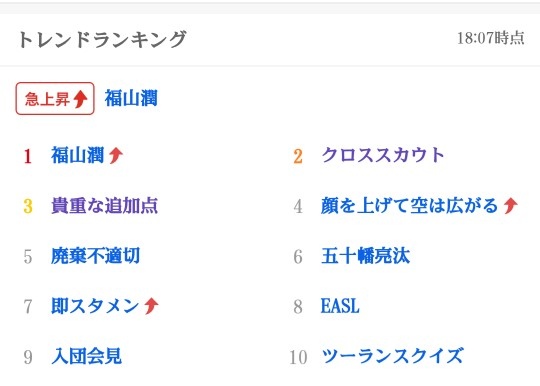Open rank 2 trend クロススカウト
The image size is (540, 386).
(x=383, y=155)
